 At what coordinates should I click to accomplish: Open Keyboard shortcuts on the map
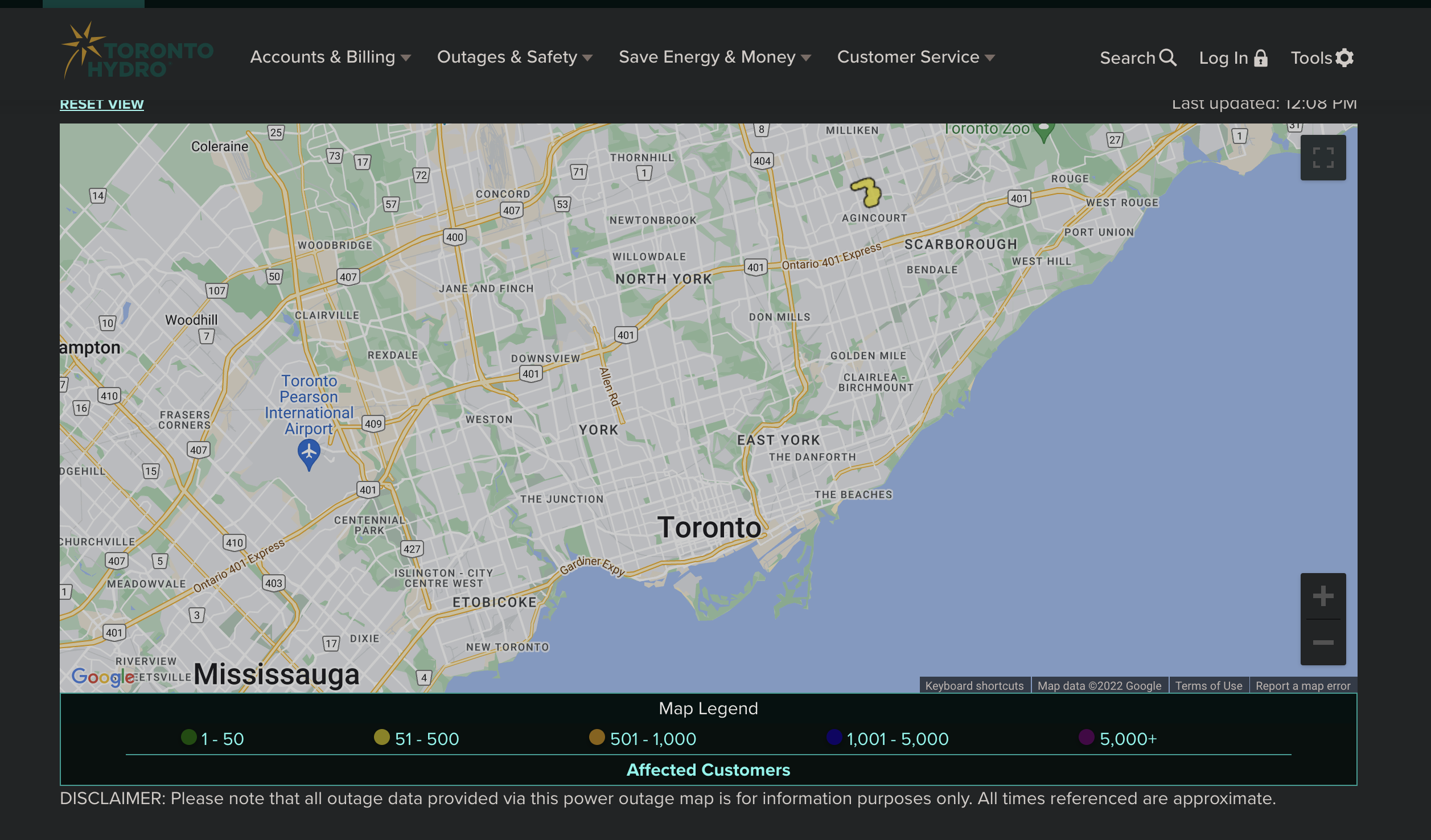pos(974,686)
